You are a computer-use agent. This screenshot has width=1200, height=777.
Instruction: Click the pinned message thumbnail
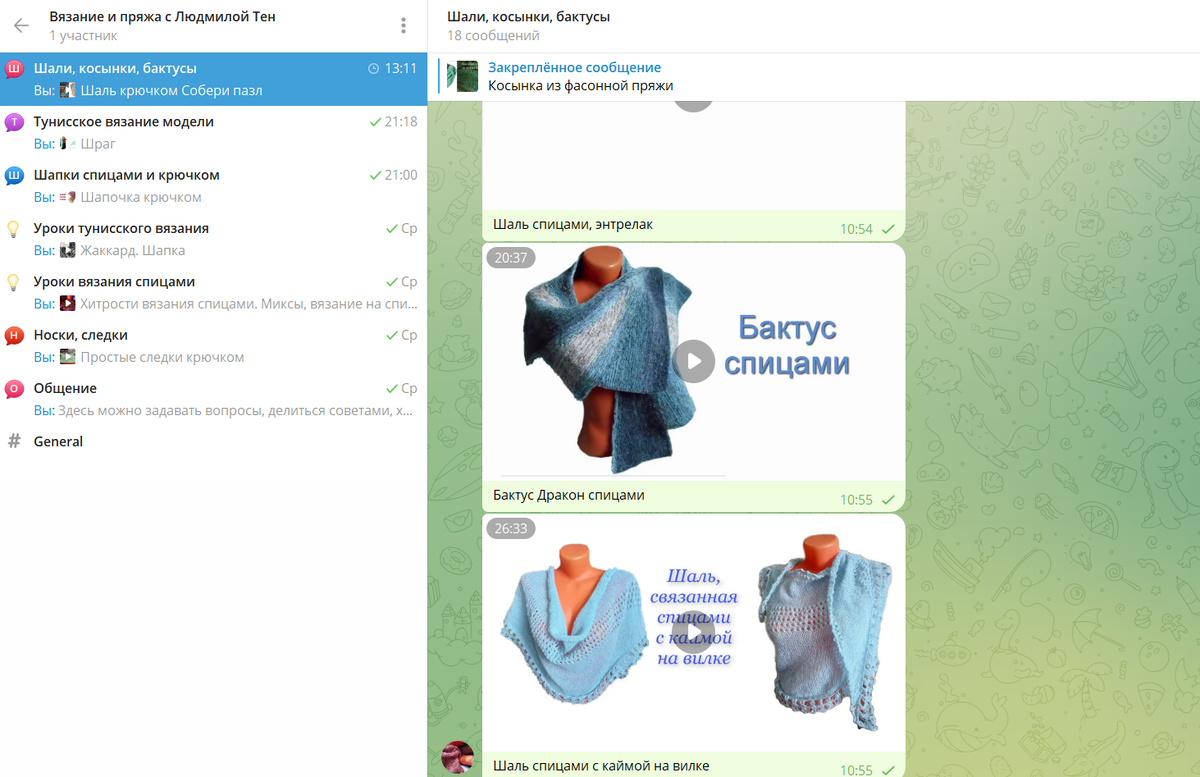click(x=461, y=76)
